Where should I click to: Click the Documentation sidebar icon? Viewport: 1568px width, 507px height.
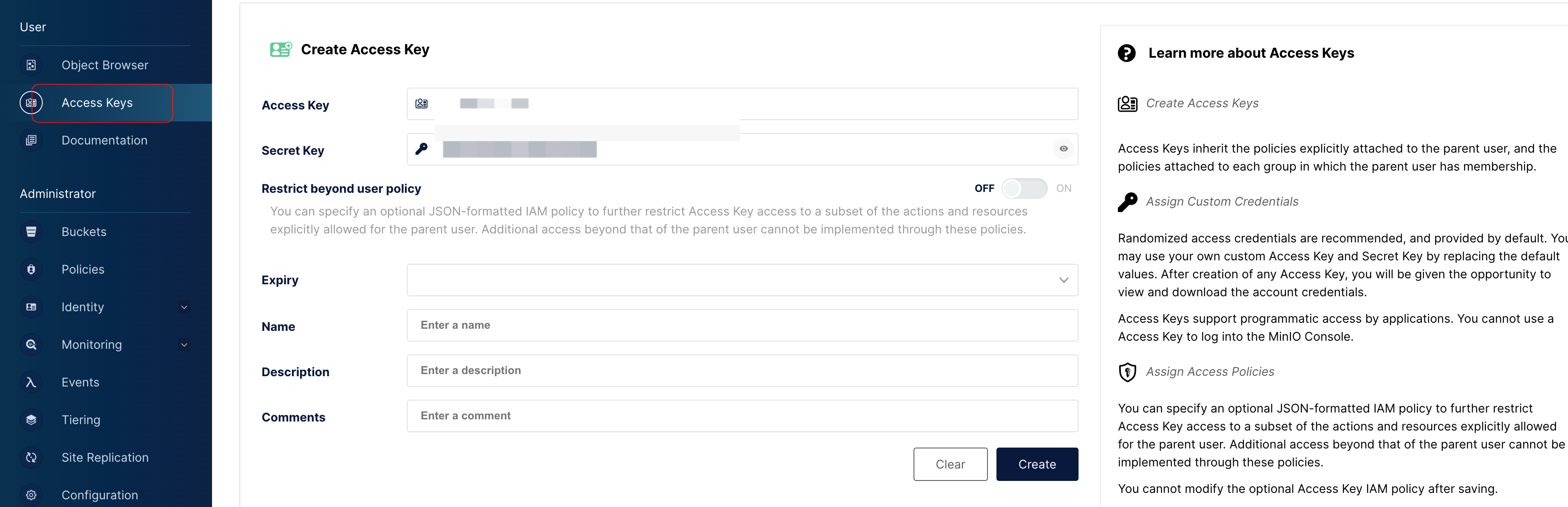click(x=31, y=141)
